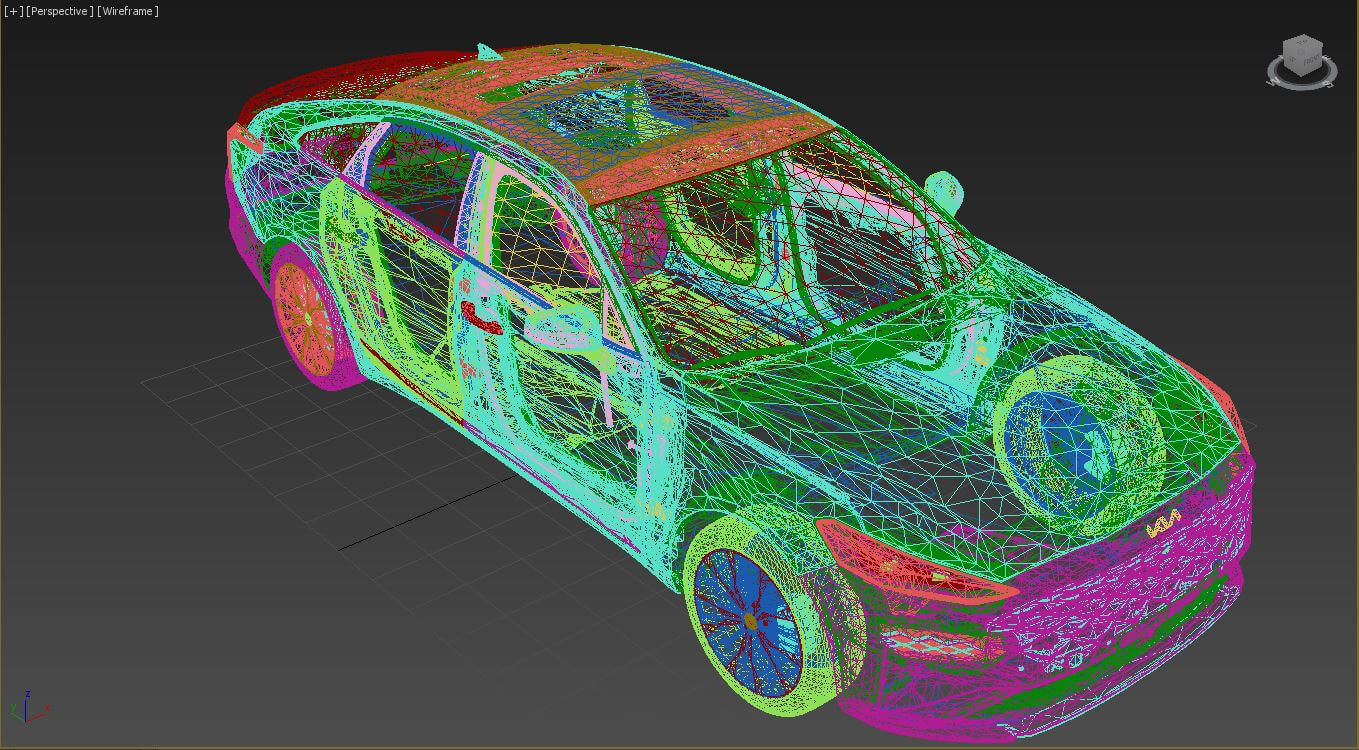Viewport: 1359px width, 750px height.
Task: Select the roof antenna fin
Action: coord(487,51)
